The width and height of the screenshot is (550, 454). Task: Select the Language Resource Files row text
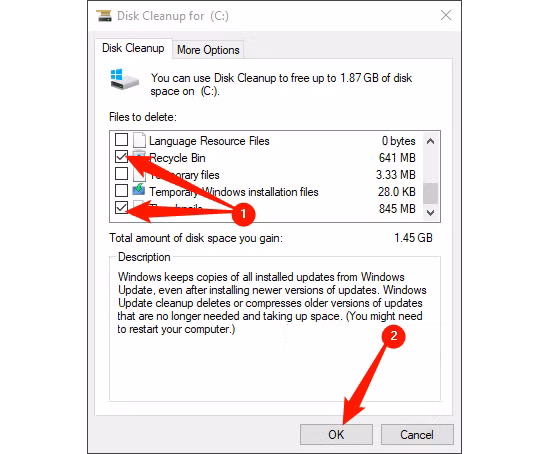209,141
